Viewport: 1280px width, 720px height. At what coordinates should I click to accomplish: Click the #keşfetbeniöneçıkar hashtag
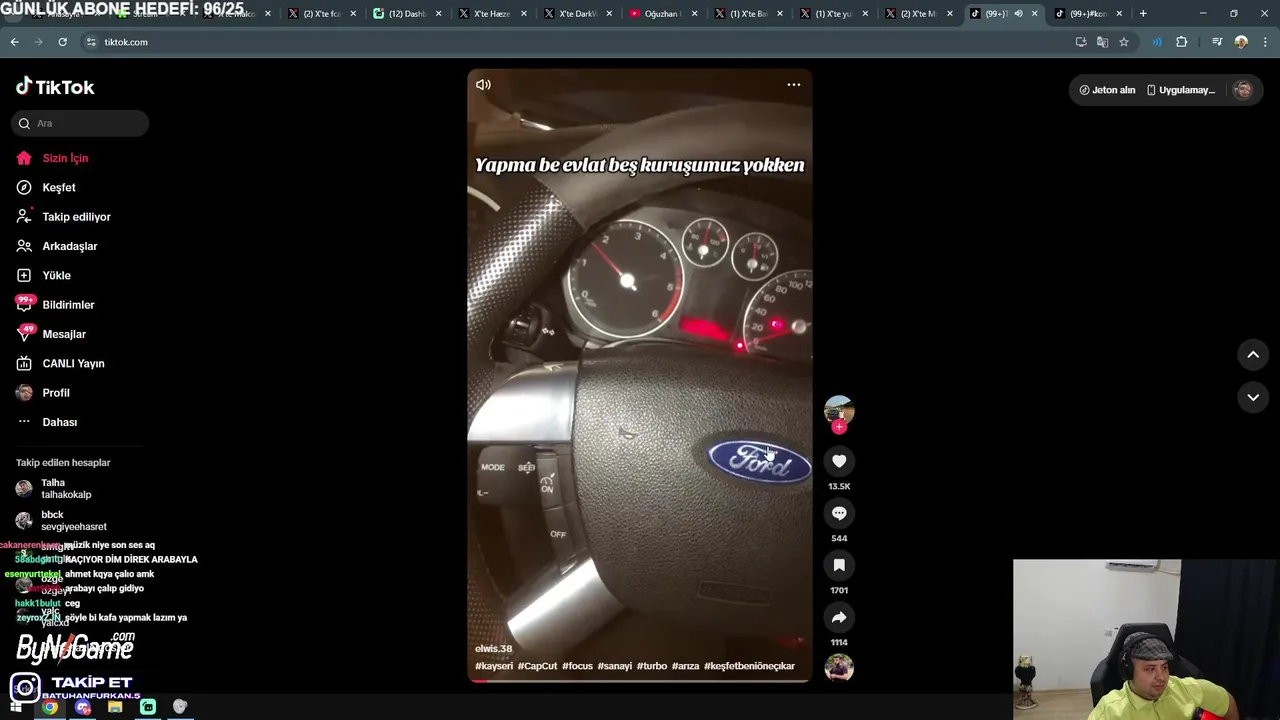coord(749,666)
